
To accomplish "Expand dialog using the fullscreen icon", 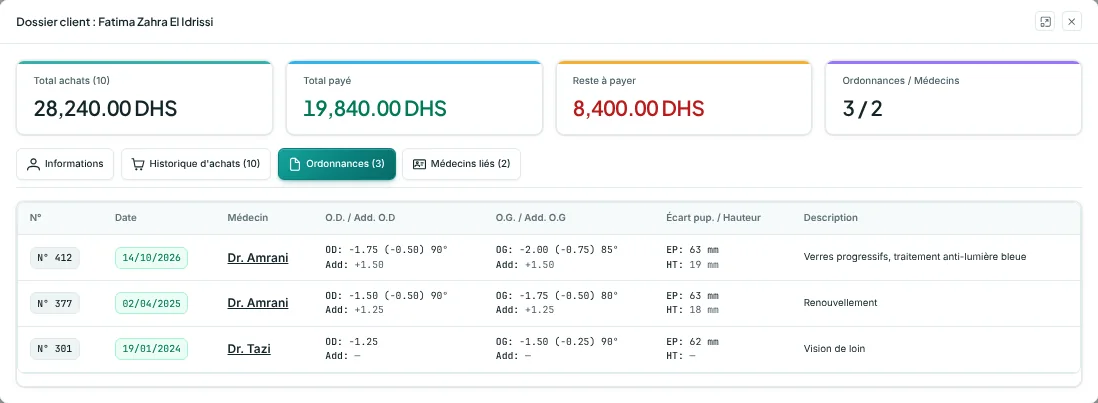I will [1045, 22].
